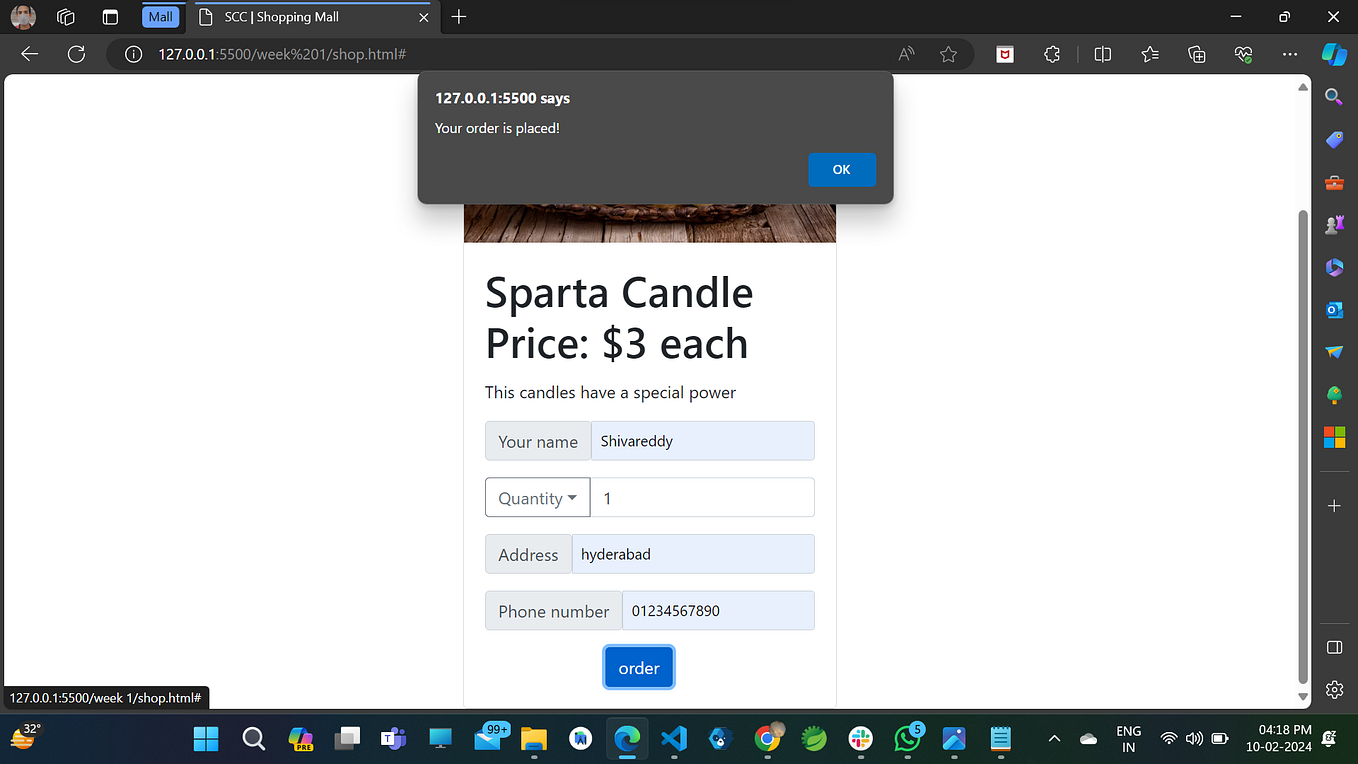Open WhatsApp from the taskbar

point(906,738)
